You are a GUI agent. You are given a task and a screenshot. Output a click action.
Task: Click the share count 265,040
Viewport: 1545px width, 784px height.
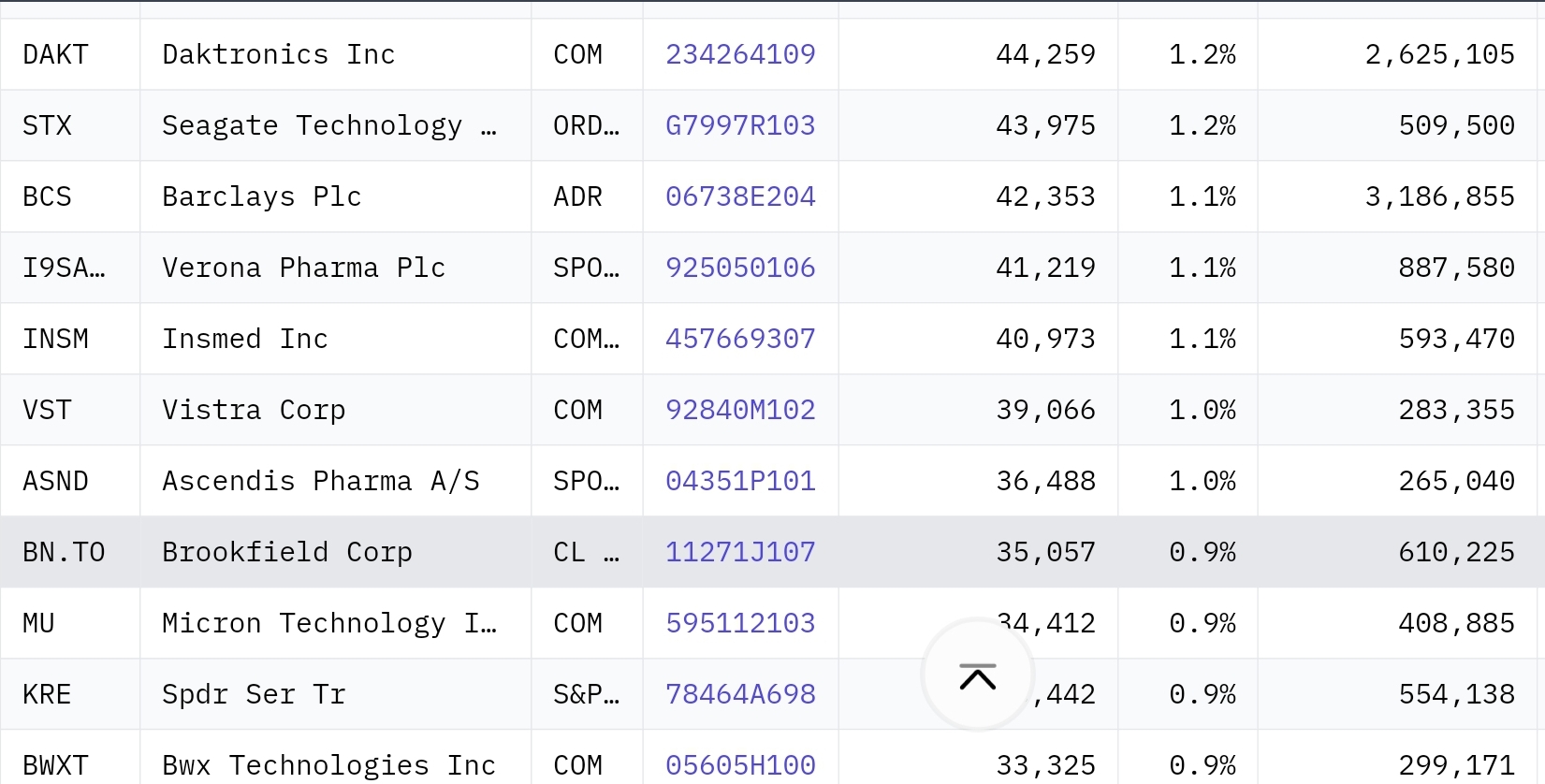point(1457,481)
